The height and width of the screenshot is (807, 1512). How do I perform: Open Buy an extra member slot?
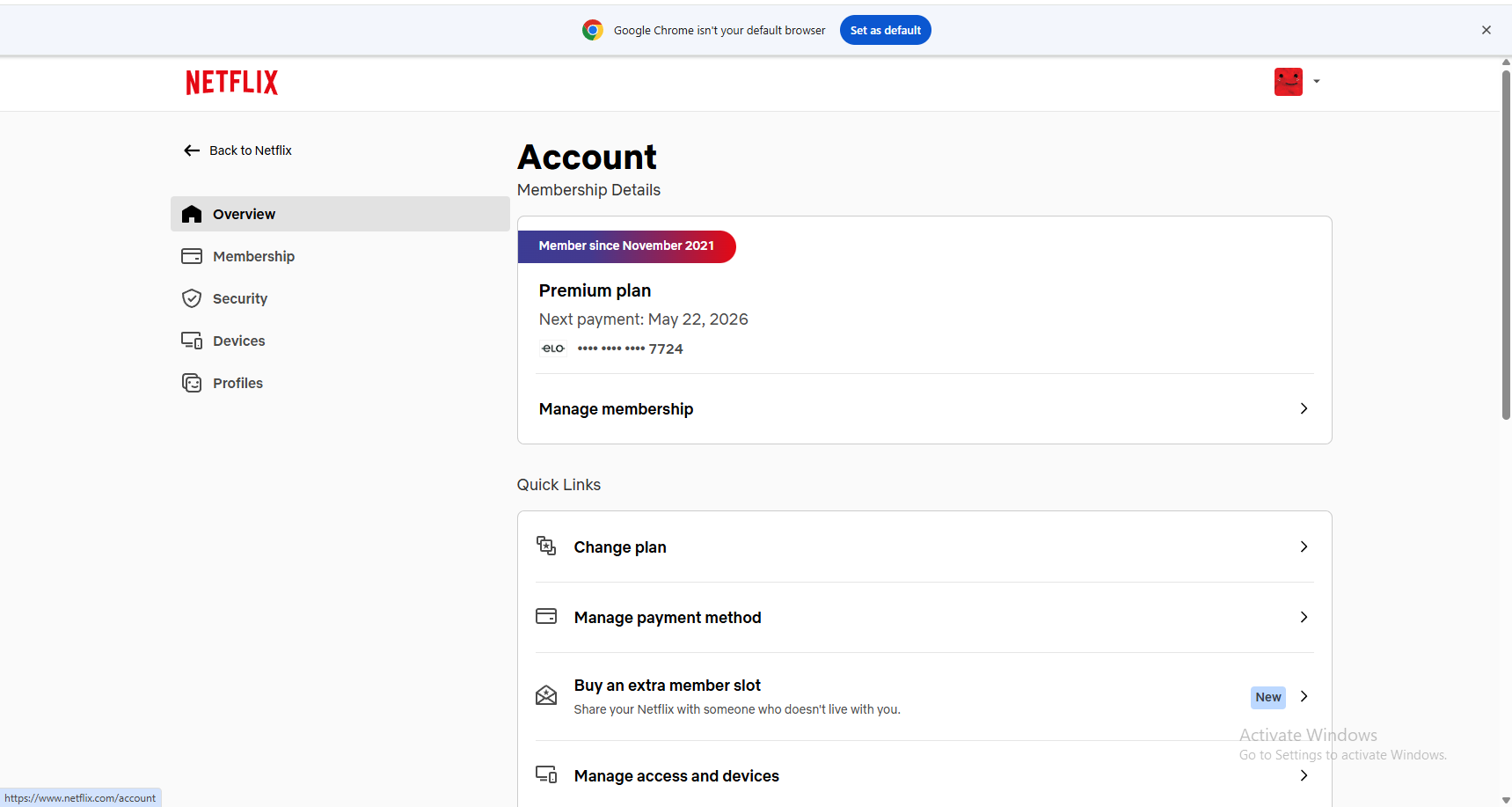(924, 696)
